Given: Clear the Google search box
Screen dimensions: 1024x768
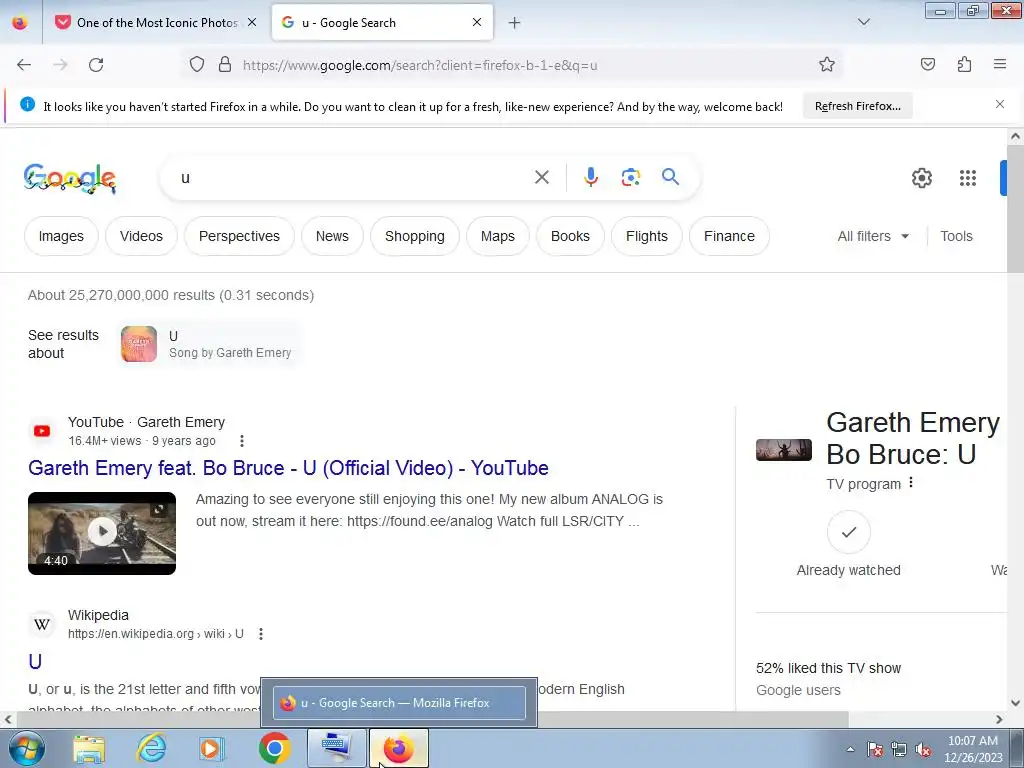Looking at the screenshot, I should pos(541,177).
